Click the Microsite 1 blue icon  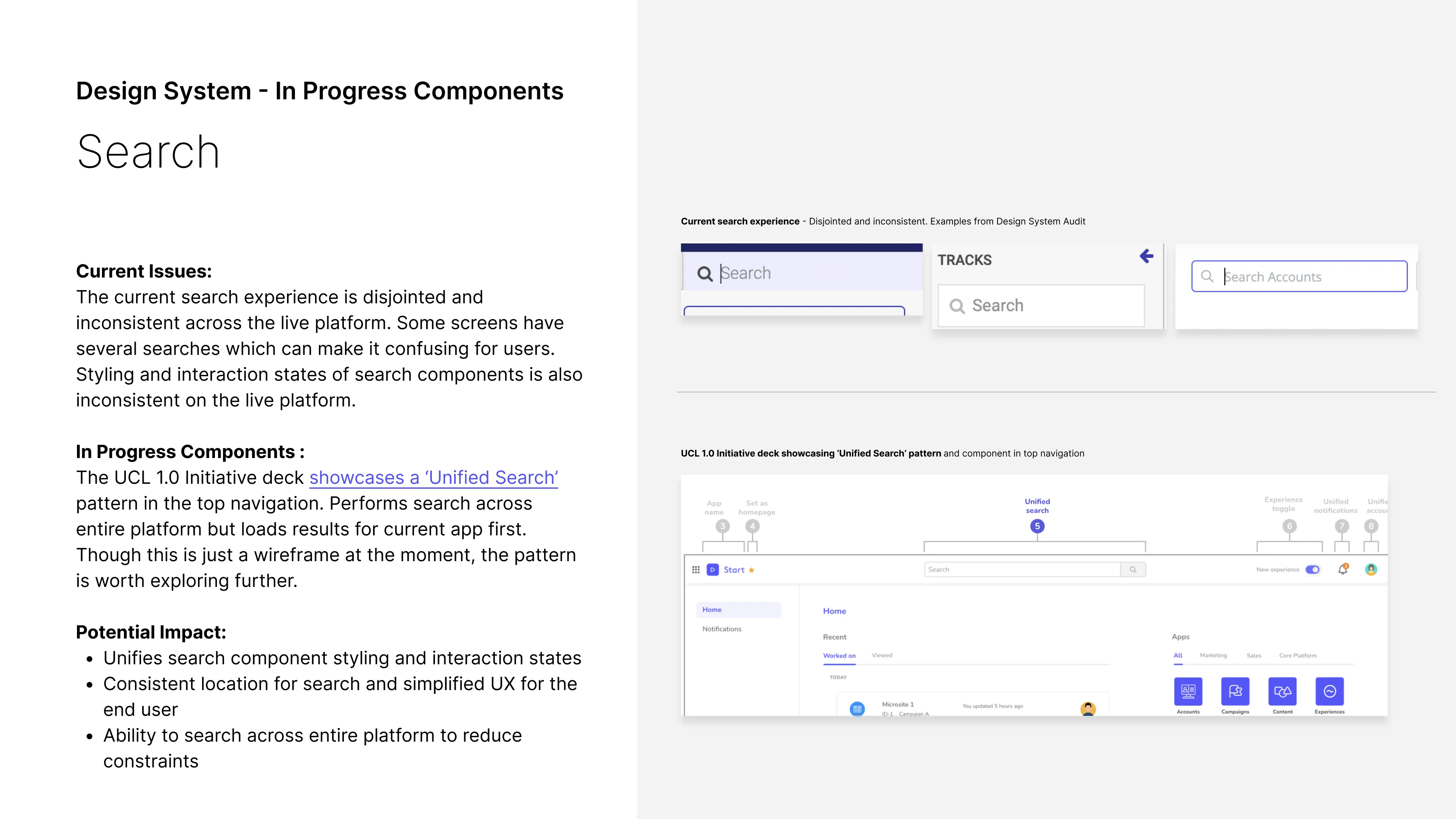coord(857,709)
